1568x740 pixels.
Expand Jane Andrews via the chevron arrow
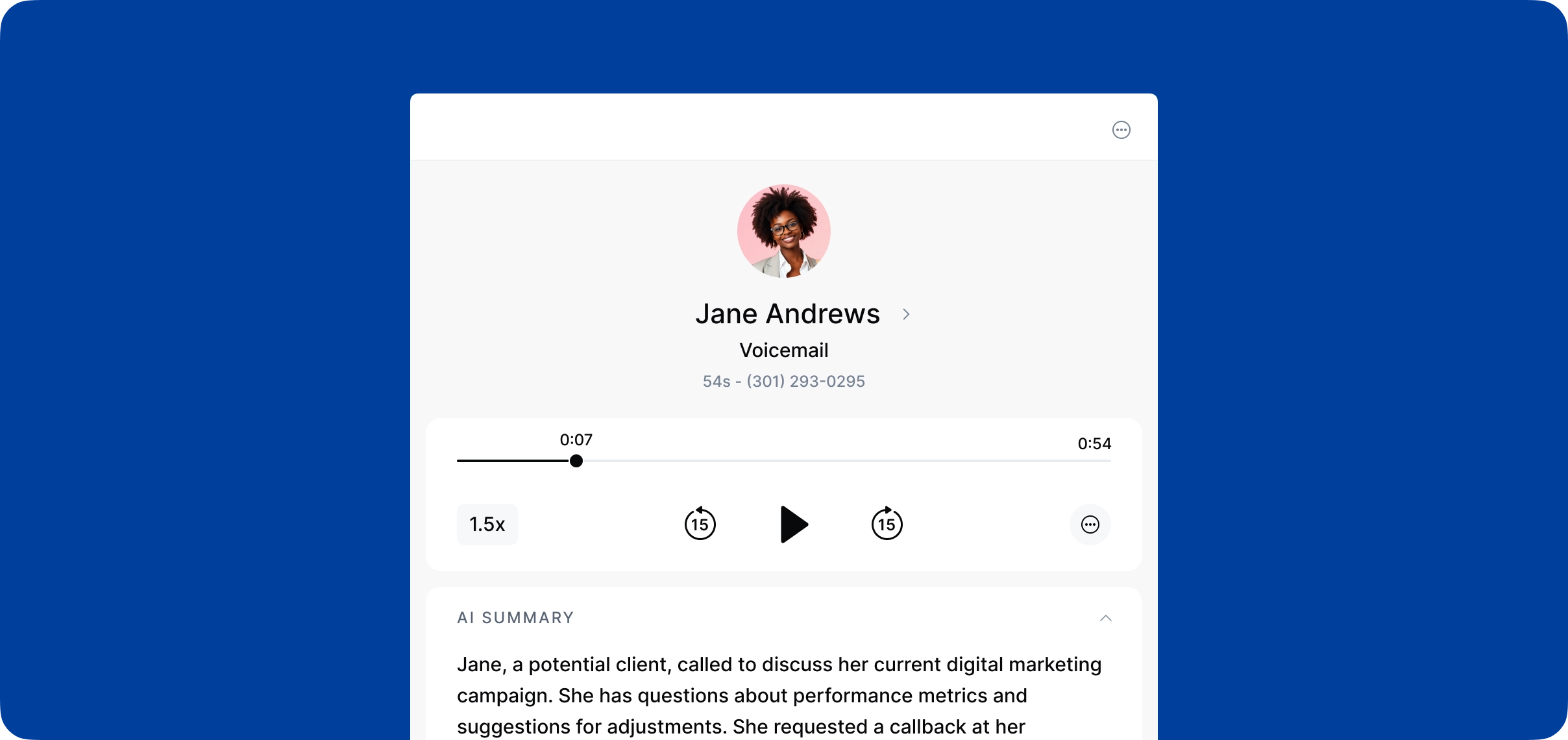point(906,314)
